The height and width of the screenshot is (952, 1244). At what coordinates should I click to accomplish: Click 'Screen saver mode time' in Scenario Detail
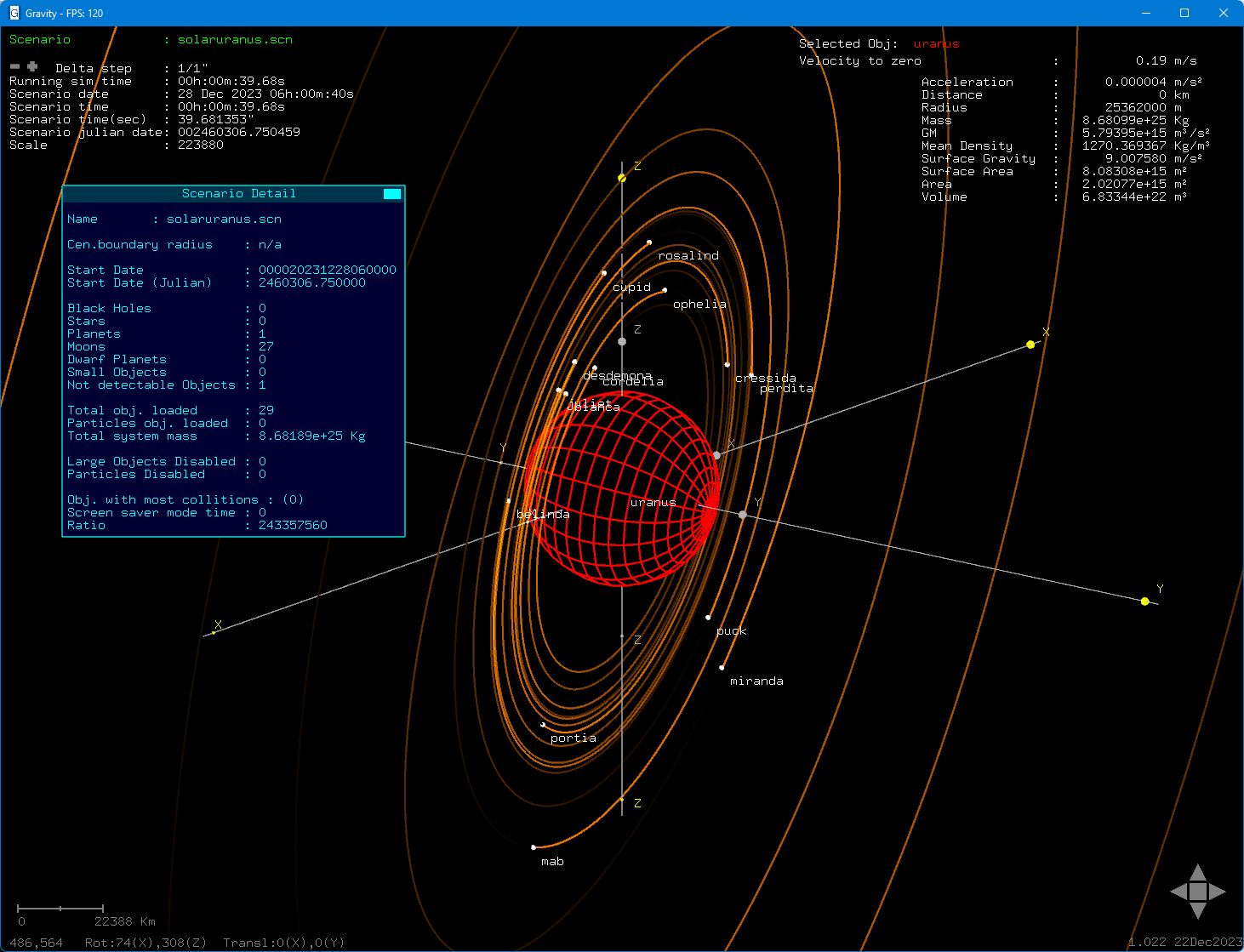[x=151, y=513]
